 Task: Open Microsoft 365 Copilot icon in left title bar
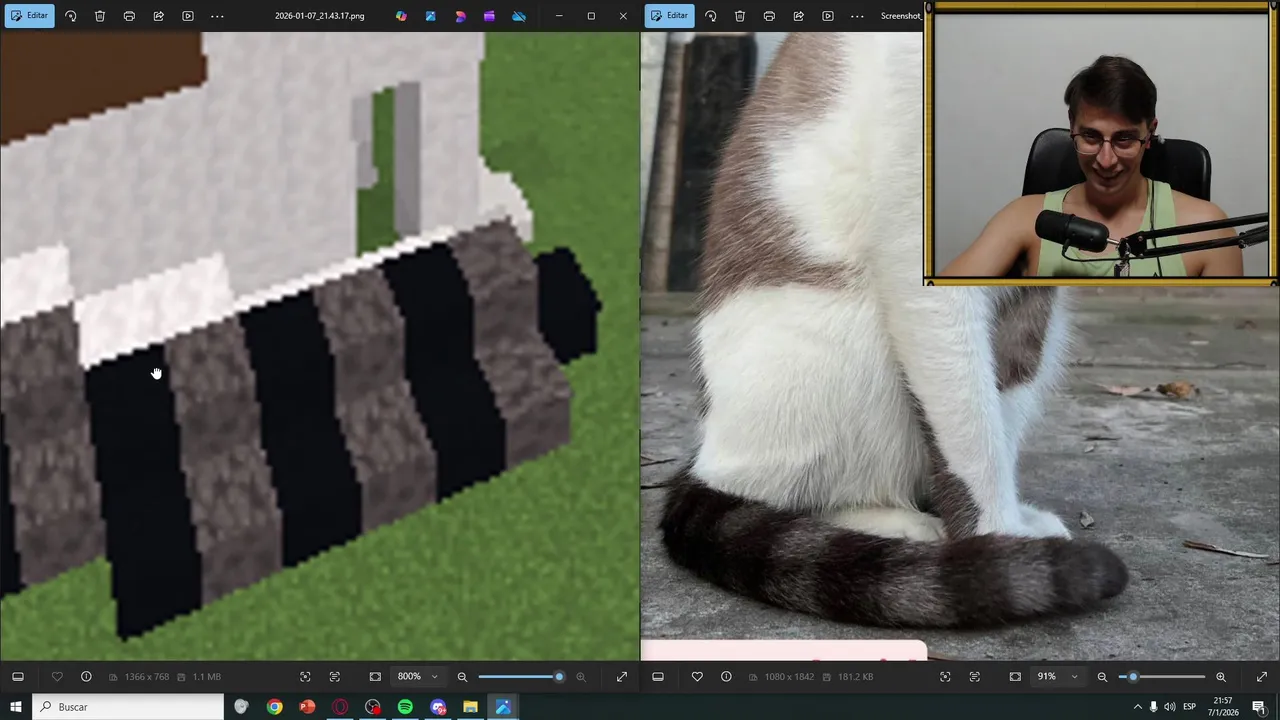click(x=401, y=16)
